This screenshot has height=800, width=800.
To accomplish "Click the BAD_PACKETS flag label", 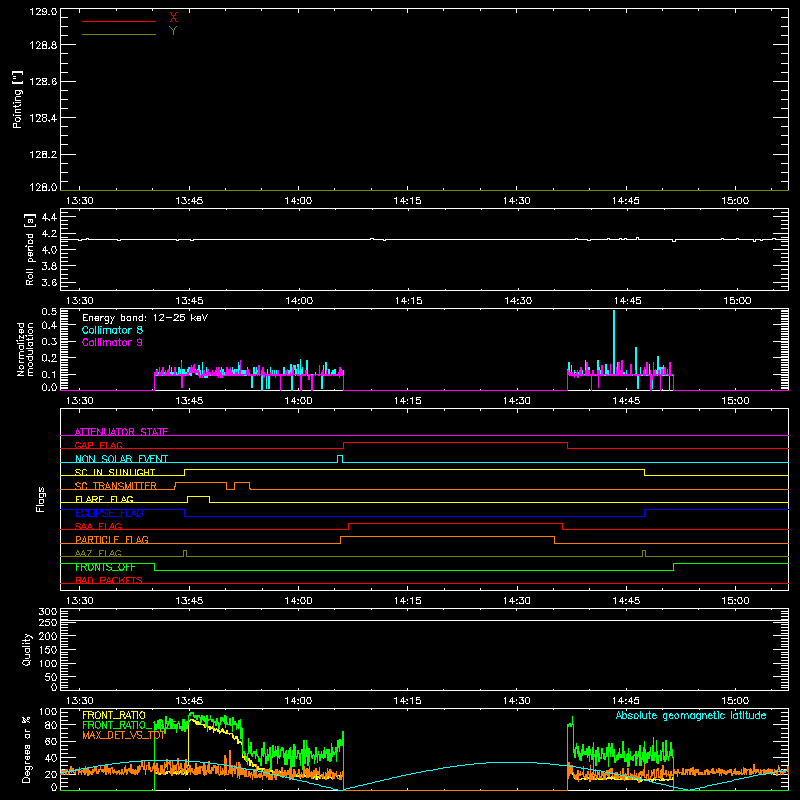I will coord(109,580).
